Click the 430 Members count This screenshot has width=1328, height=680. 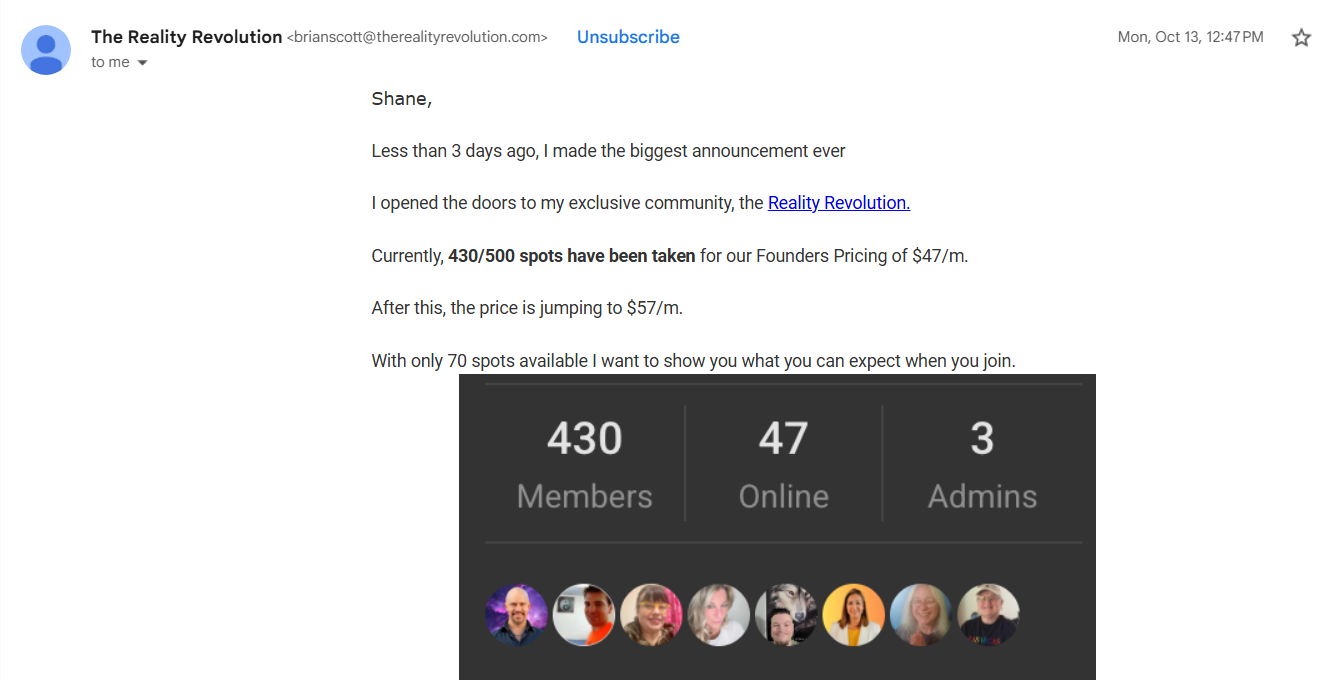click(x=584, y=464)
